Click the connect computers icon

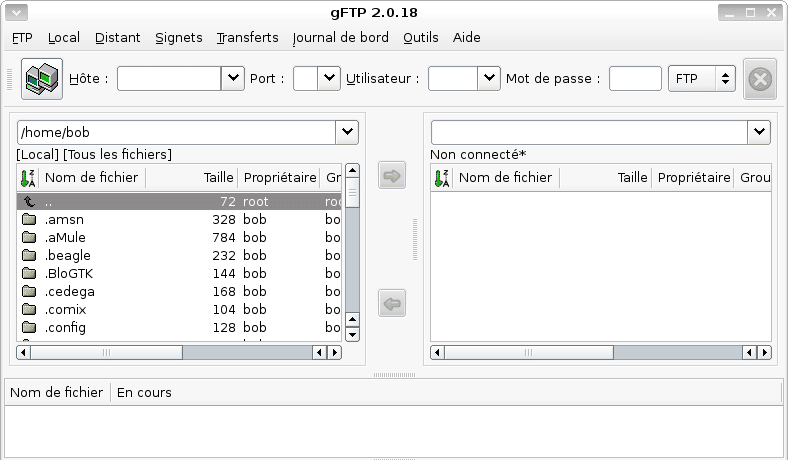tap(42, 78)
